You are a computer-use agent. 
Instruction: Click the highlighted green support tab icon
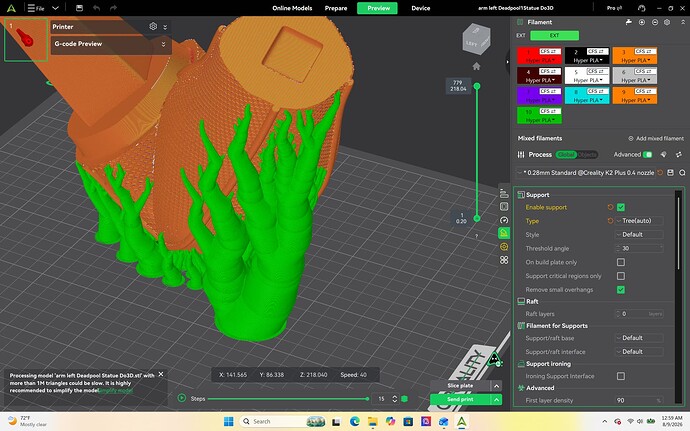504,233
